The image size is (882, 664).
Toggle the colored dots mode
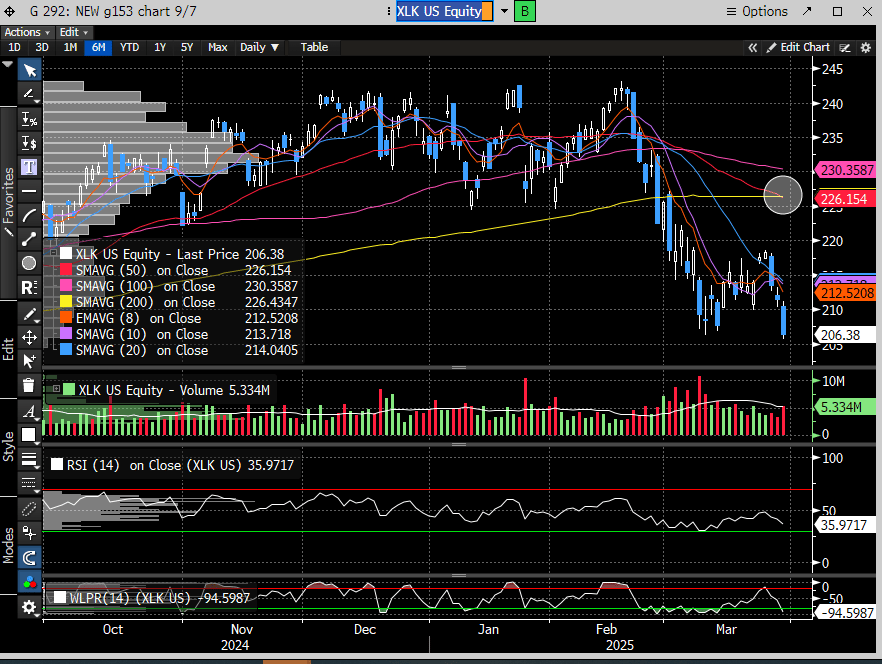(29, 582)
